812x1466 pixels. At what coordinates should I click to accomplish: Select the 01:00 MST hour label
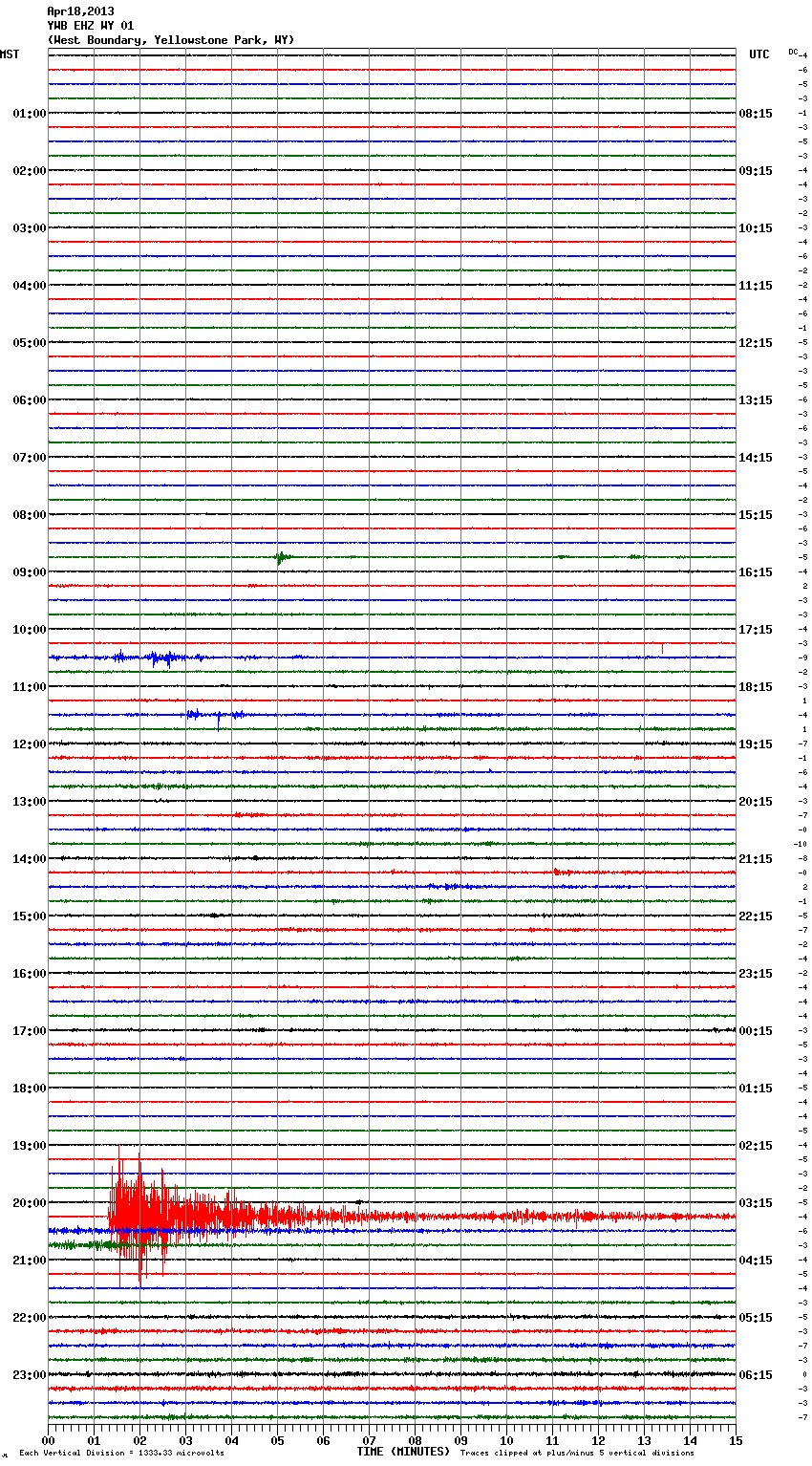(x=30, y=114)
